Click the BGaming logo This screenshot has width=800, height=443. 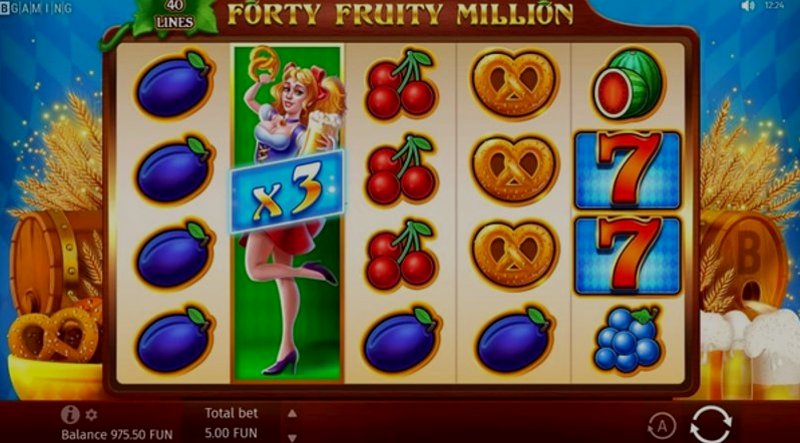pos(36,8)
